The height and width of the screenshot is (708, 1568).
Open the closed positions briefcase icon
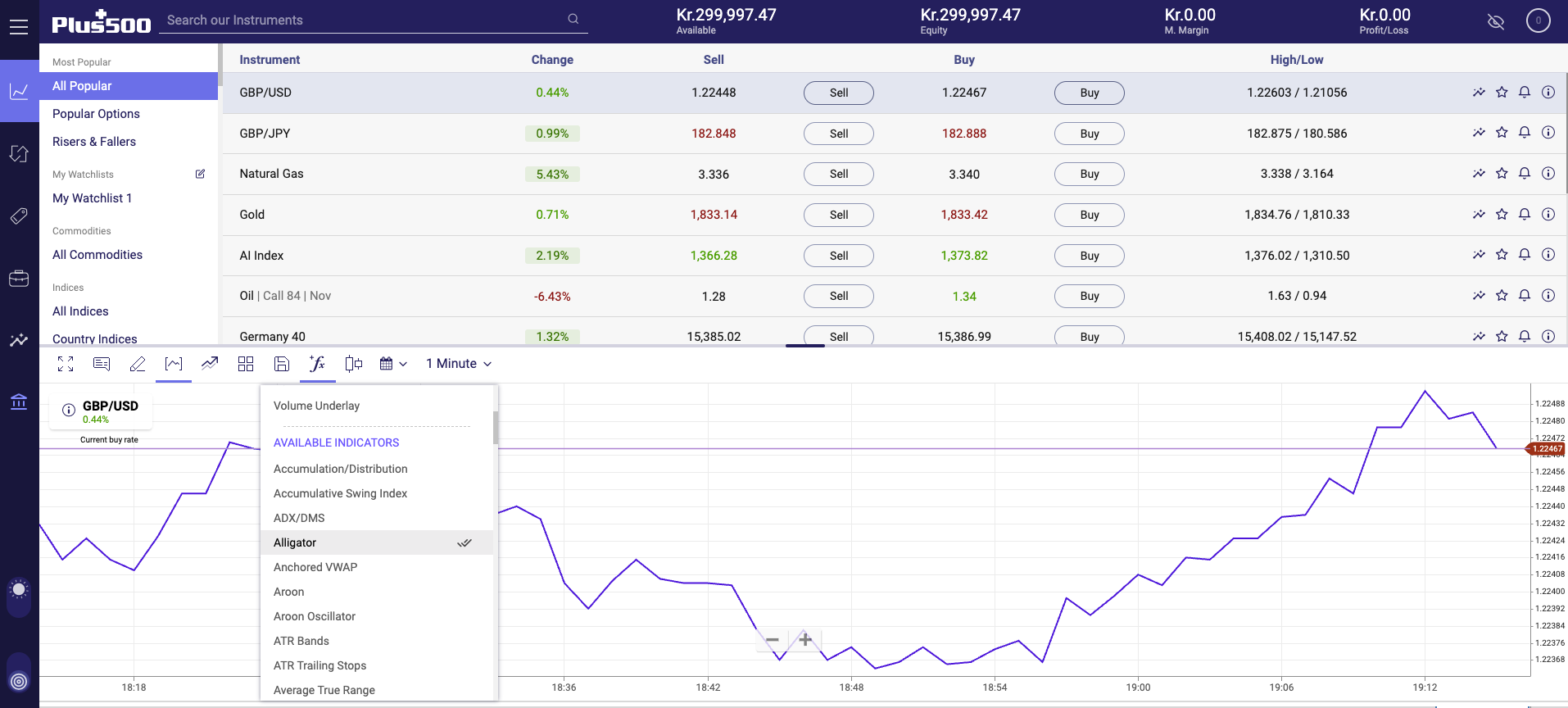pyautogui.click(x=19, y=279)
